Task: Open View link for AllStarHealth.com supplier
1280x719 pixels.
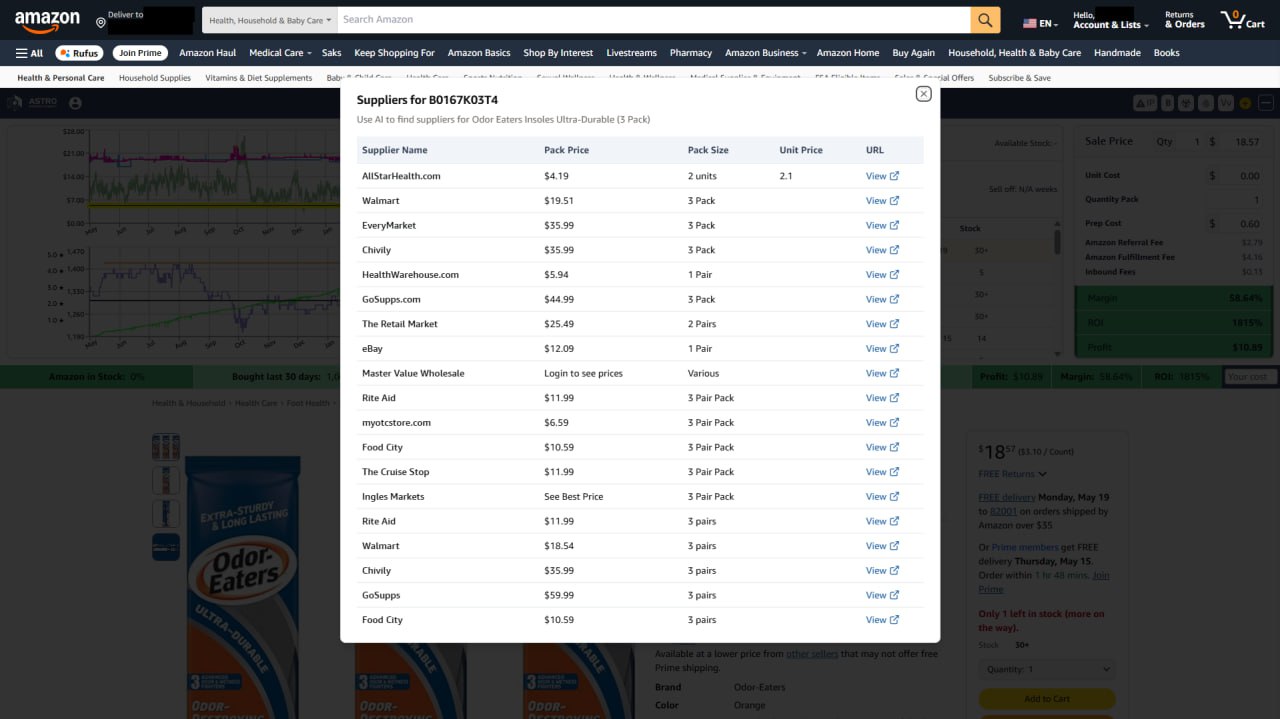Action: click(882, 176)
